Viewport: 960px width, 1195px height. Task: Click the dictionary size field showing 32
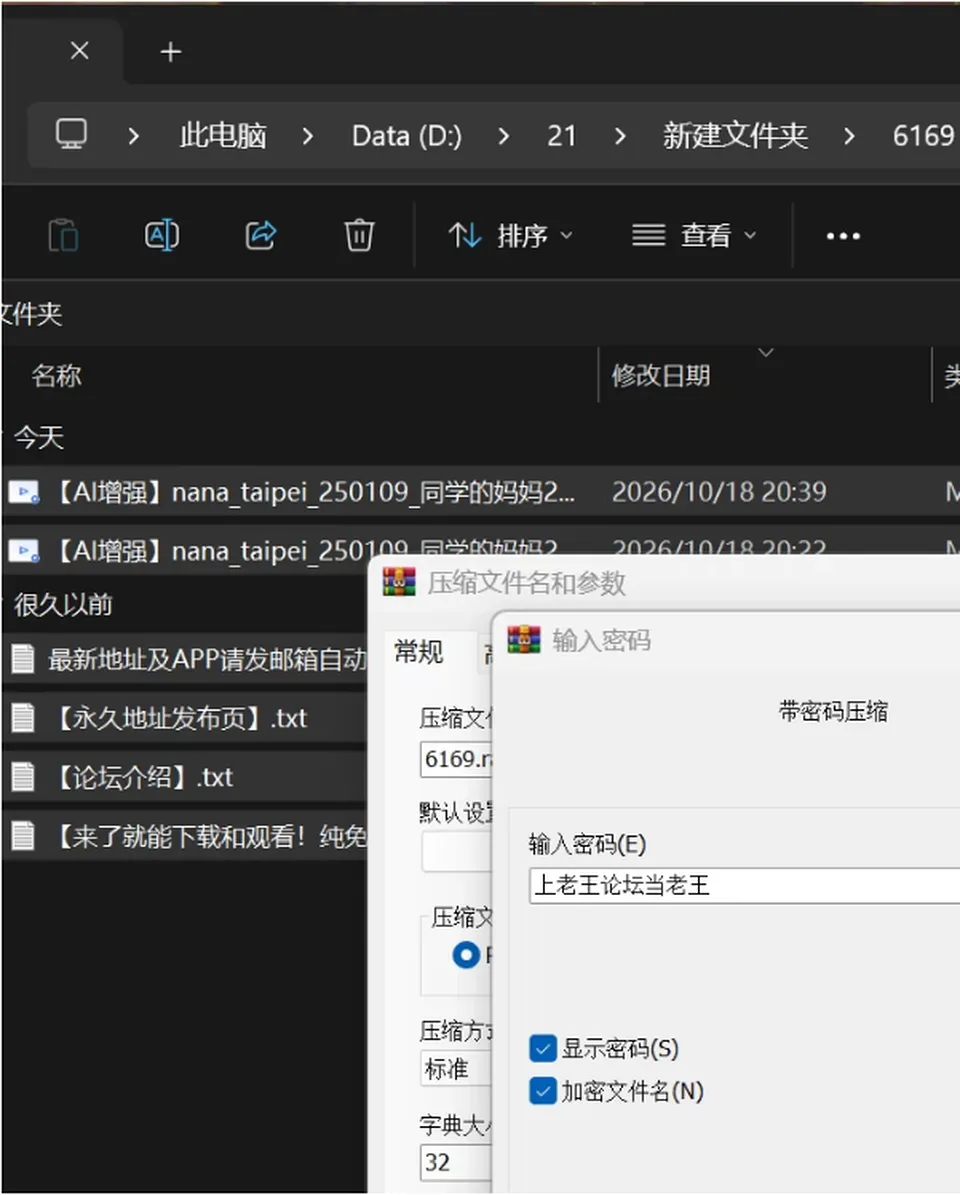pyautogui.click(x=456, y=1163)
